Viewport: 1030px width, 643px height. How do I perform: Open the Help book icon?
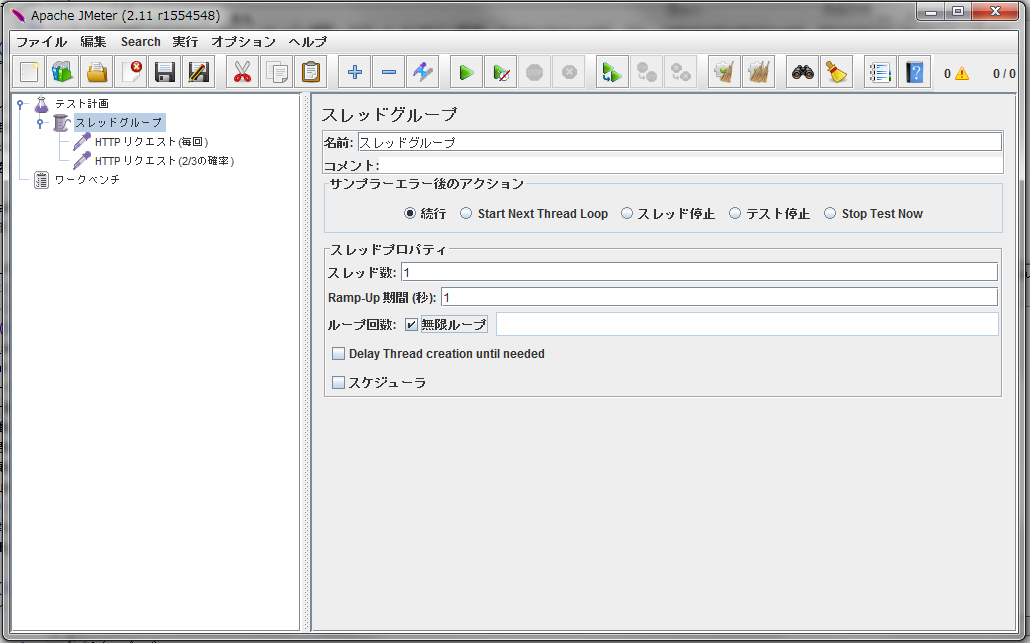(x=914, y=72)
